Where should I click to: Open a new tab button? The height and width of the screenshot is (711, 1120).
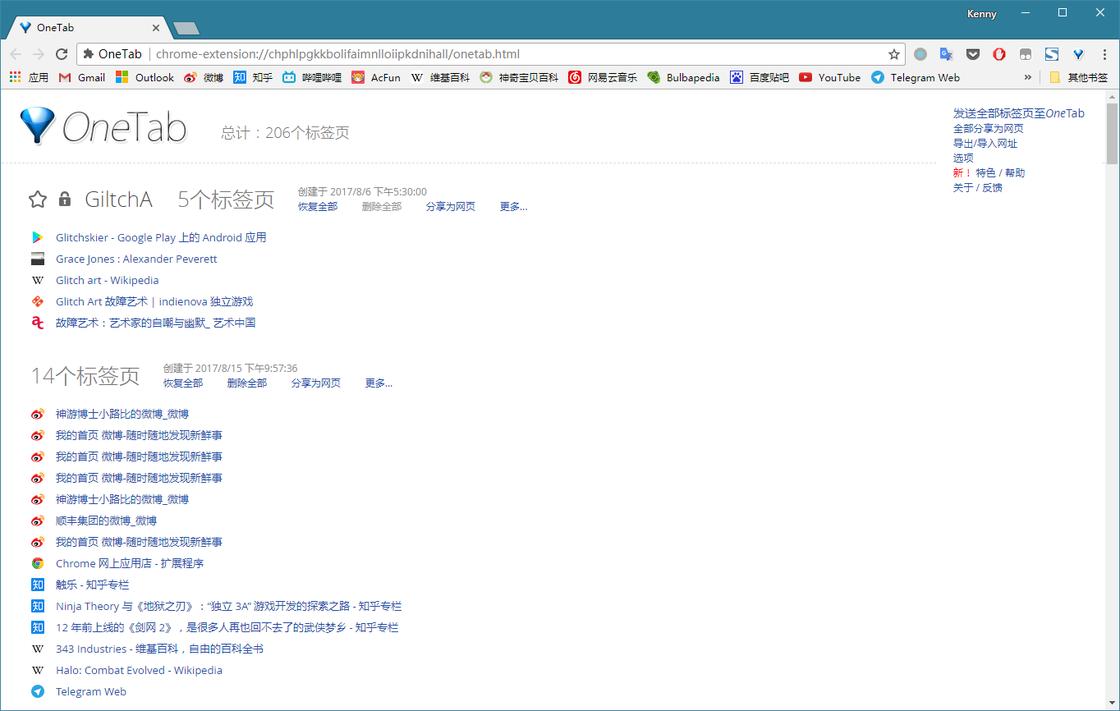[x=186, y=29]
